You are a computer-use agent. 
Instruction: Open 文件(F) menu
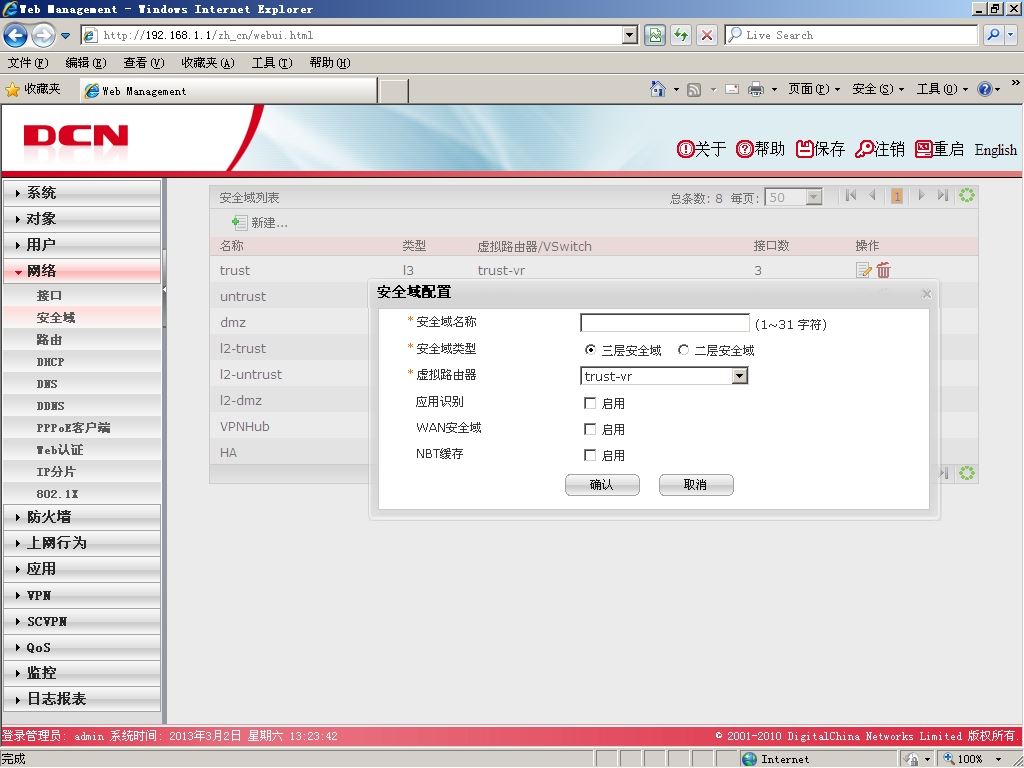pyautogui.click(x=28, y=63)
